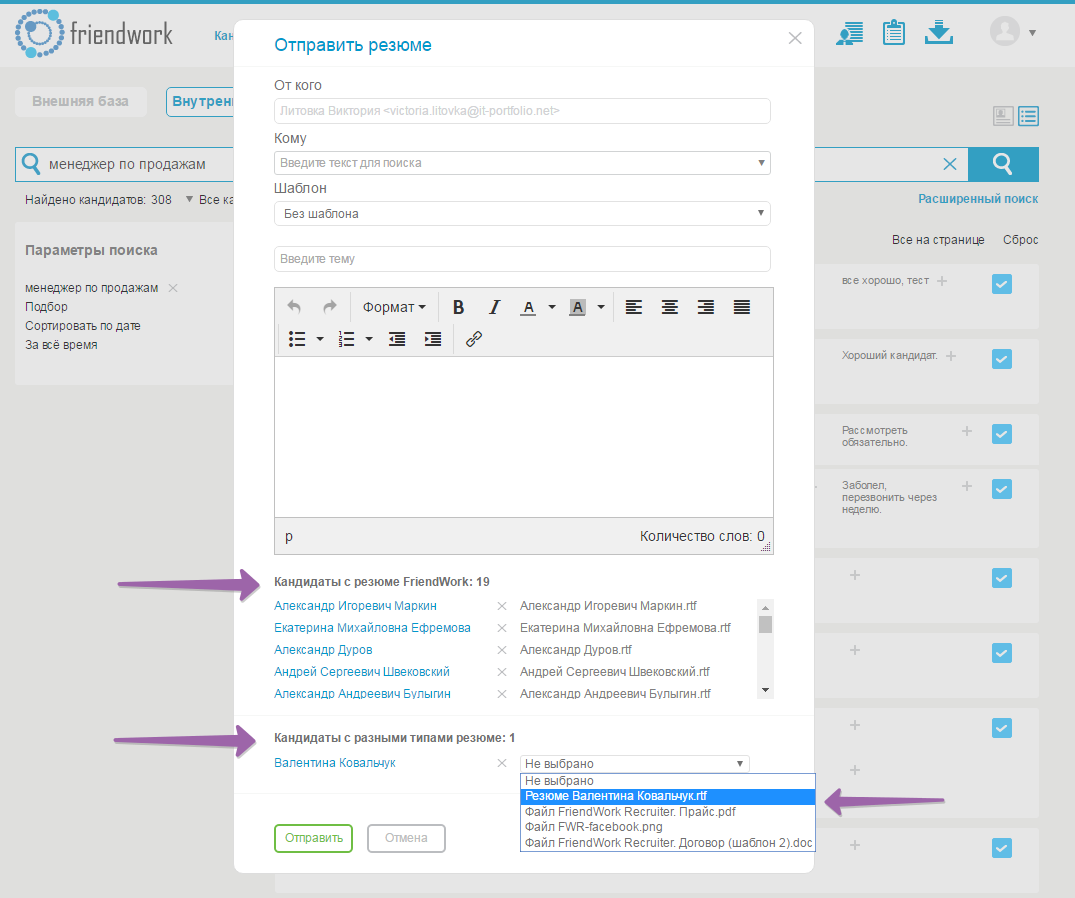Switch to the 'Внешняя база' tab

tap(81, 101)
